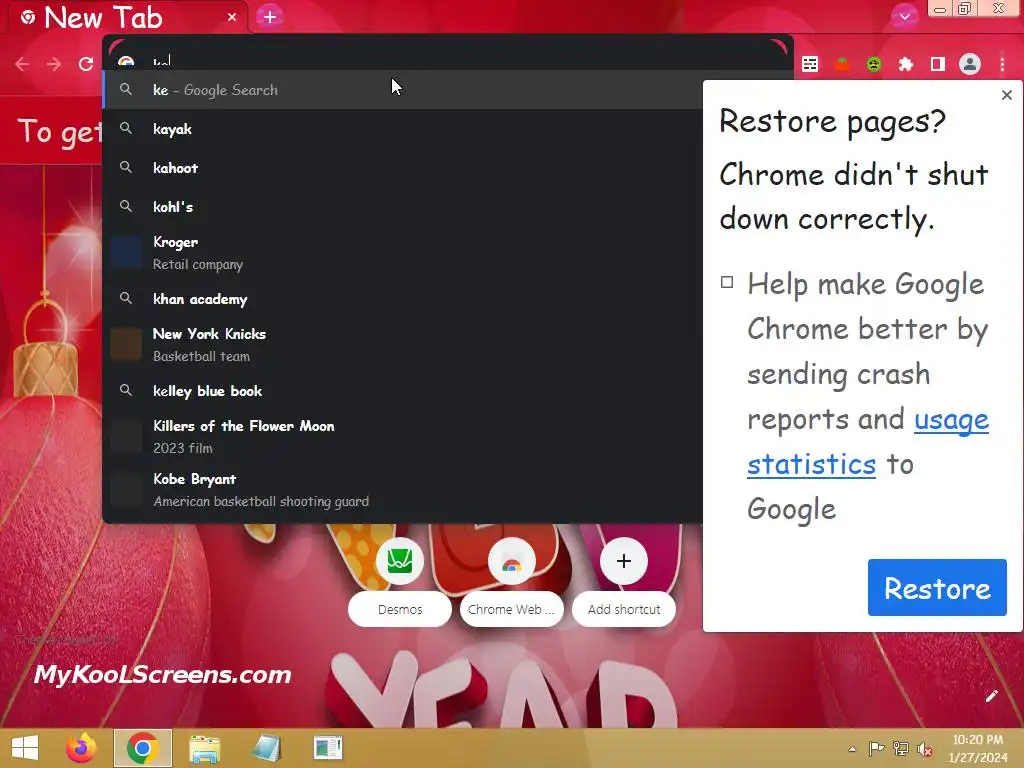Click the green face extension icon
This screenshot has height=768, width=1024.
point(874,64)
